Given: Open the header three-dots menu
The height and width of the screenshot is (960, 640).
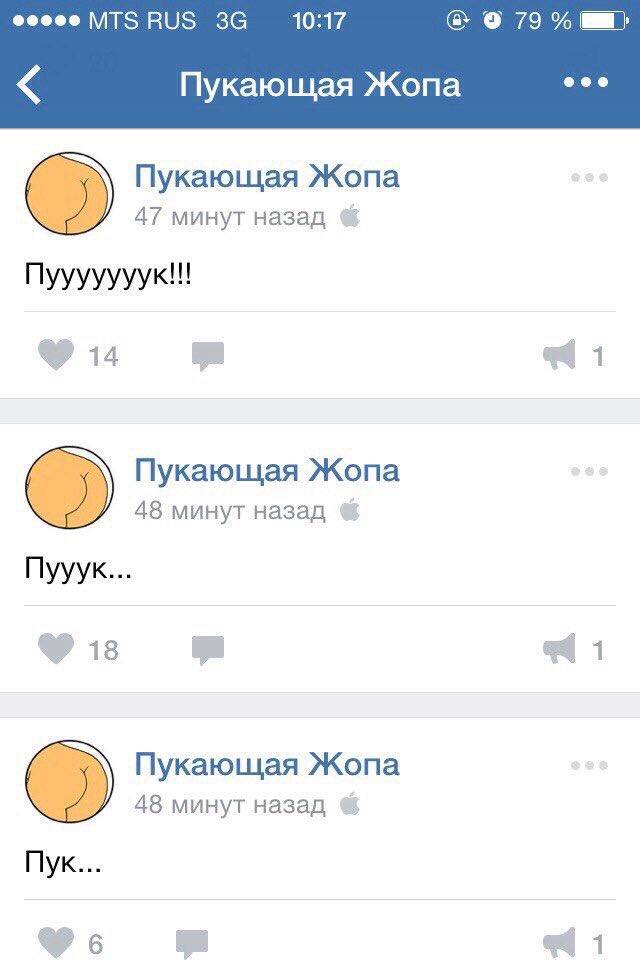Looking at the screenshot, I should click(585, 82).
